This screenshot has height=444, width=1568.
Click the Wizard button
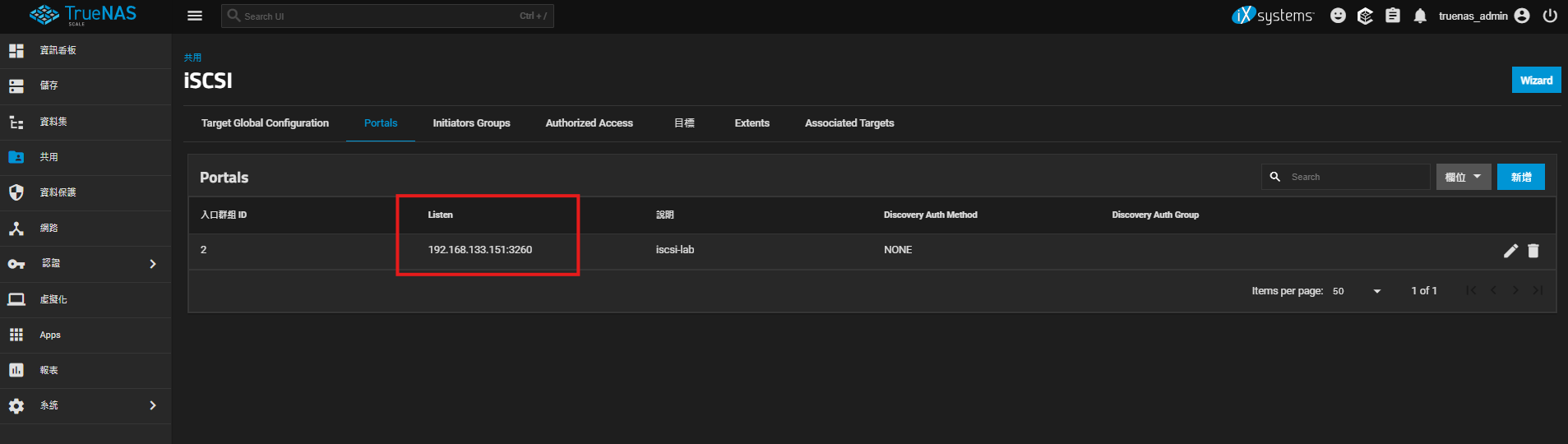(x=1535, y=80)
